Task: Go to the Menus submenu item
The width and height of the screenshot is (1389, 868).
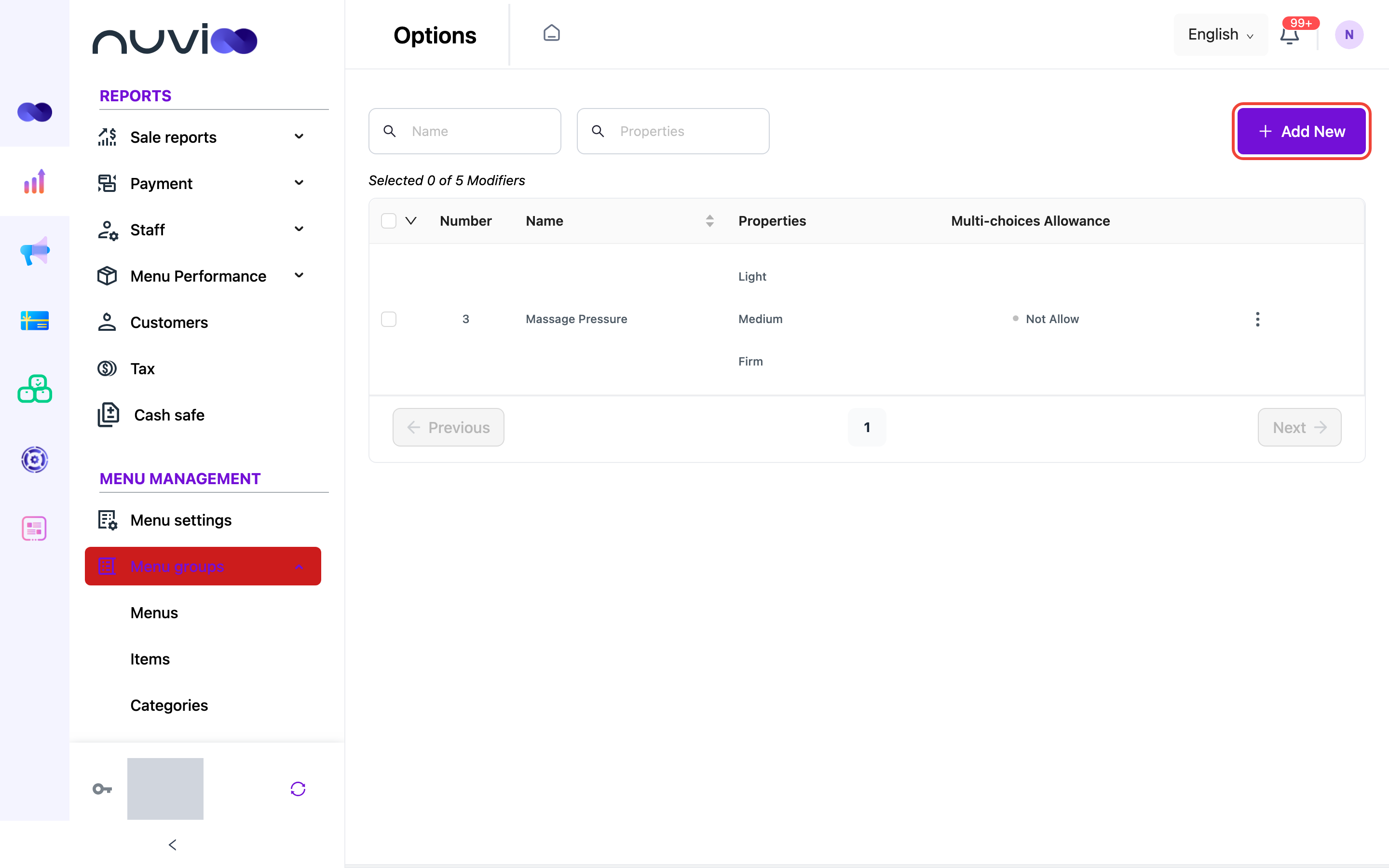Action: [154, 612]
